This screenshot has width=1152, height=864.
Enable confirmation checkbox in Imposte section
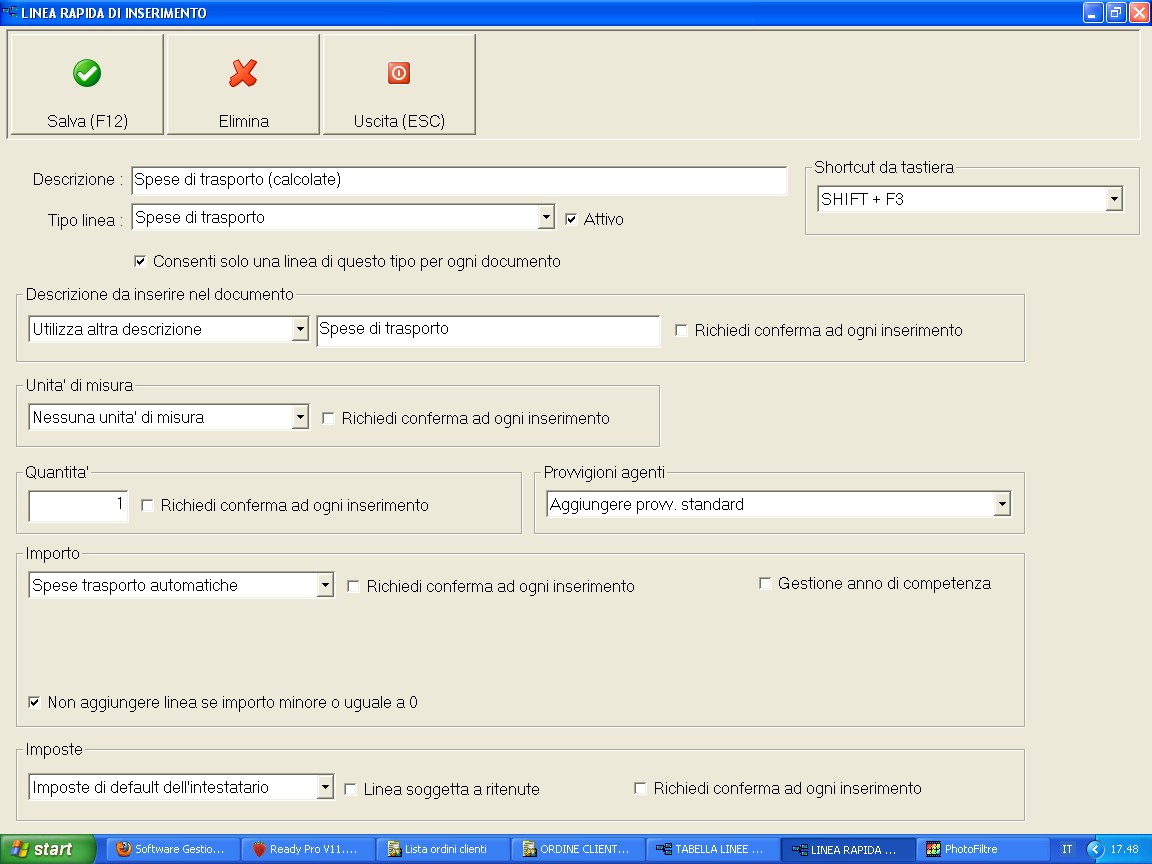(641, 788)
